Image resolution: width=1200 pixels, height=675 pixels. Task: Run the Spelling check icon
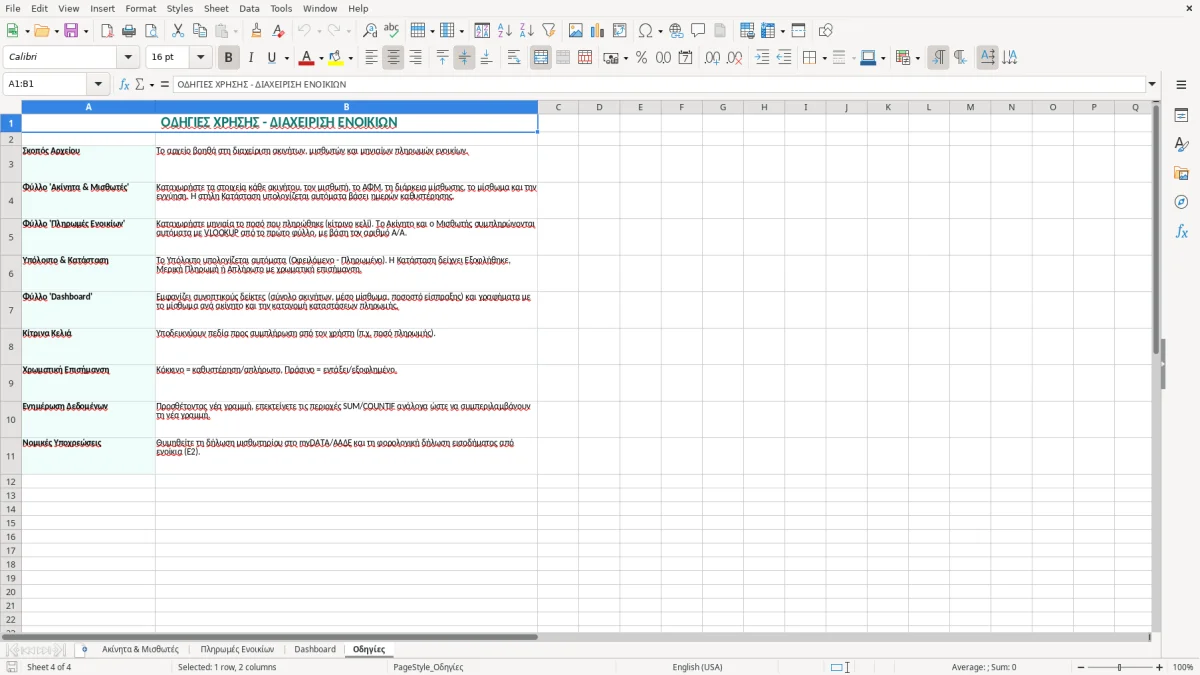pos(392,31)
